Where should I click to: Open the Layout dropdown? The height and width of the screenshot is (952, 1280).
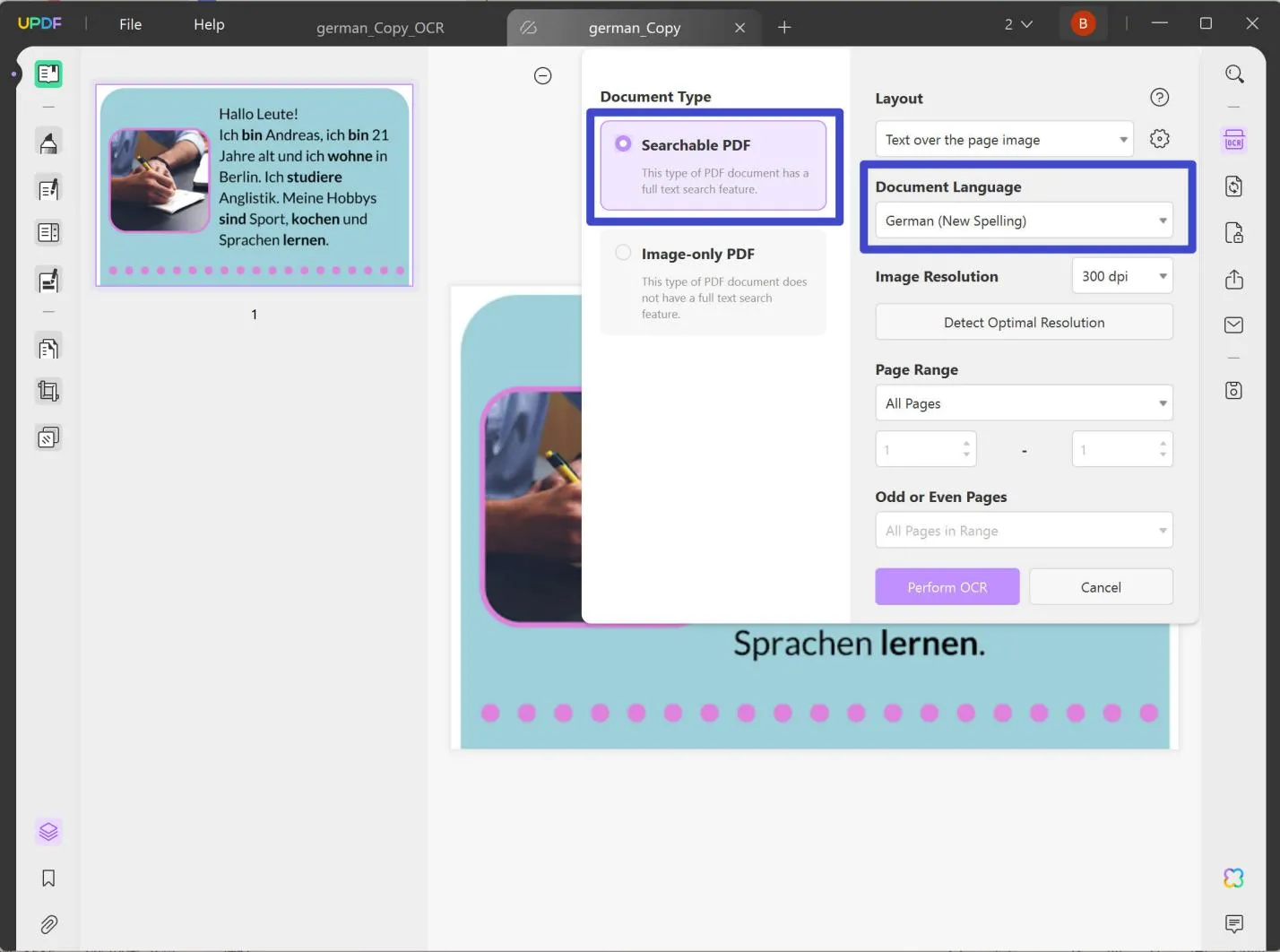coord(1004,140)
